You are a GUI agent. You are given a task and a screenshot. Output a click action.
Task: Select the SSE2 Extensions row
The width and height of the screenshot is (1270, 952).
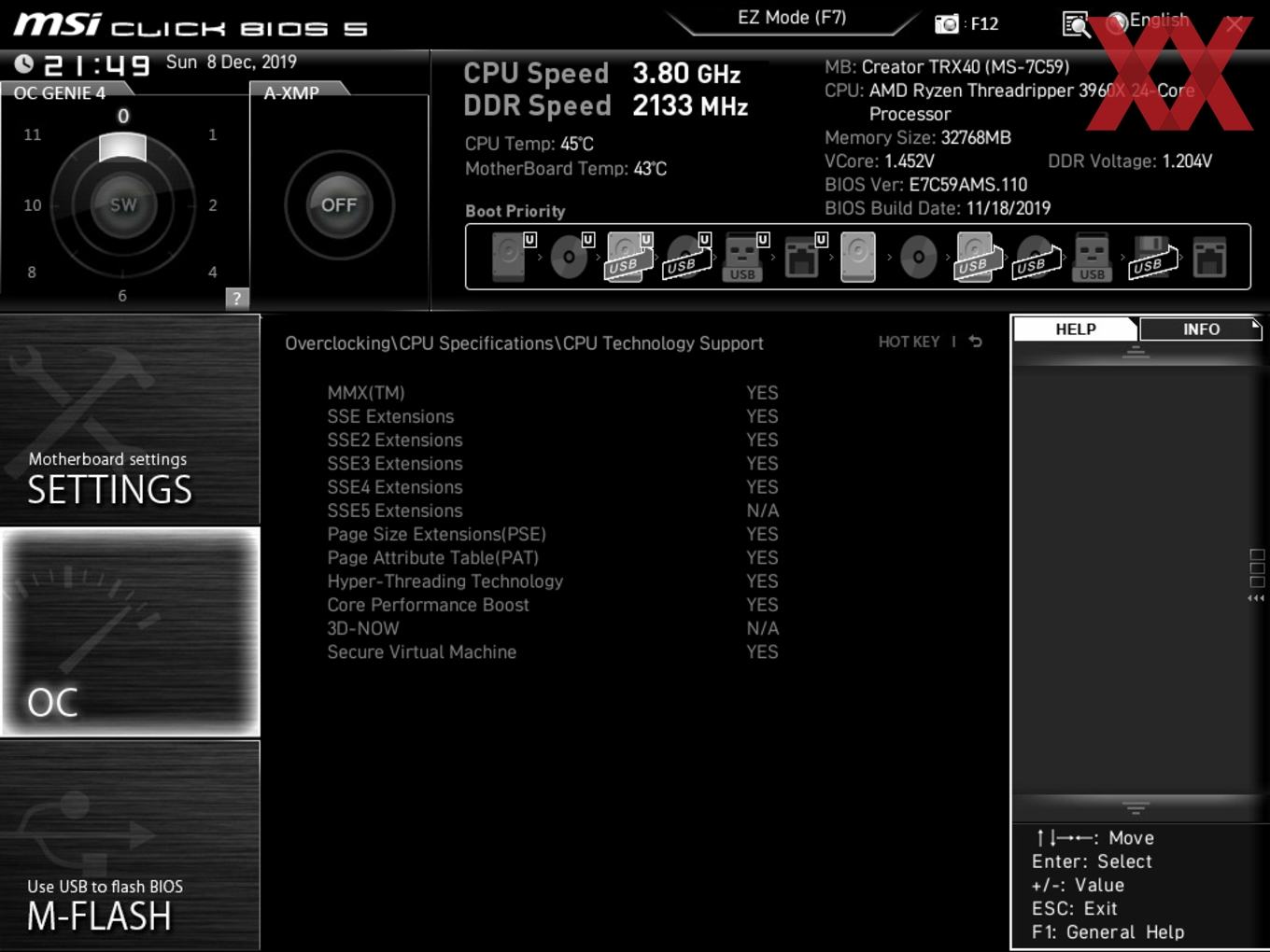pyautogui.click(x=553, y=440)
